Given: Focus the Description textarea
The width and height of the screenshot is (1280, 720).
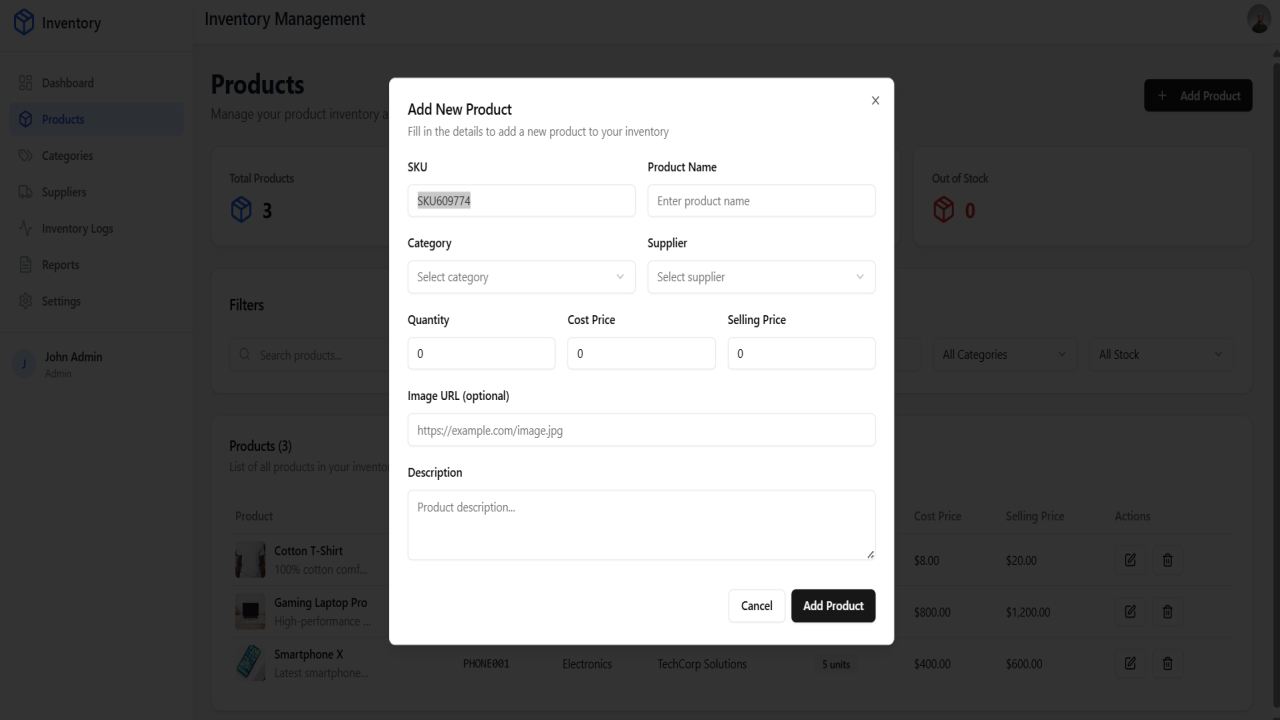Looking at the screenshot, I should click(x=641, y=525).
